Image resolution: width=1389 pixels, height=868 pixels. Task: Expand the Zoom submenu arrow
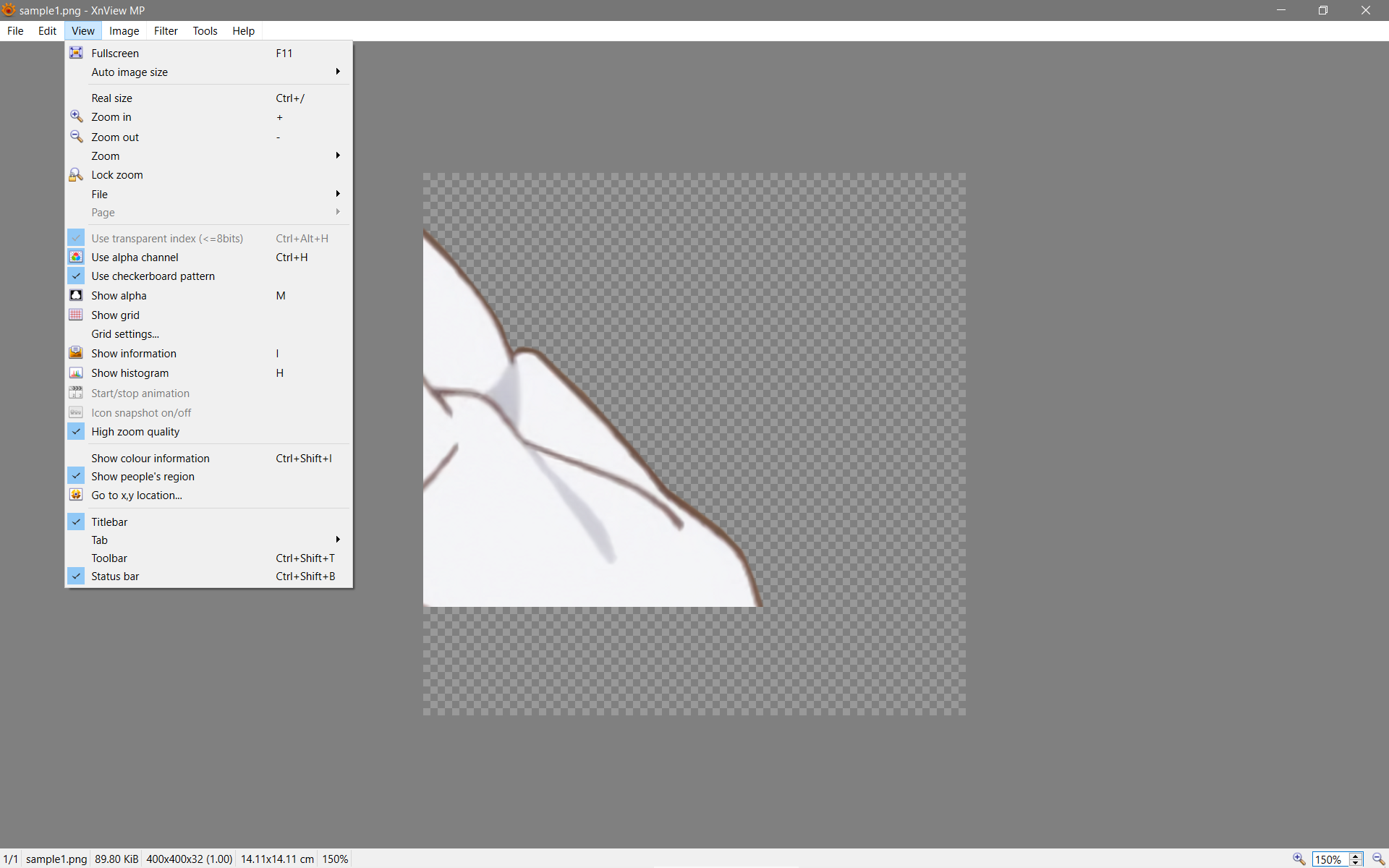tap(337, 156)
